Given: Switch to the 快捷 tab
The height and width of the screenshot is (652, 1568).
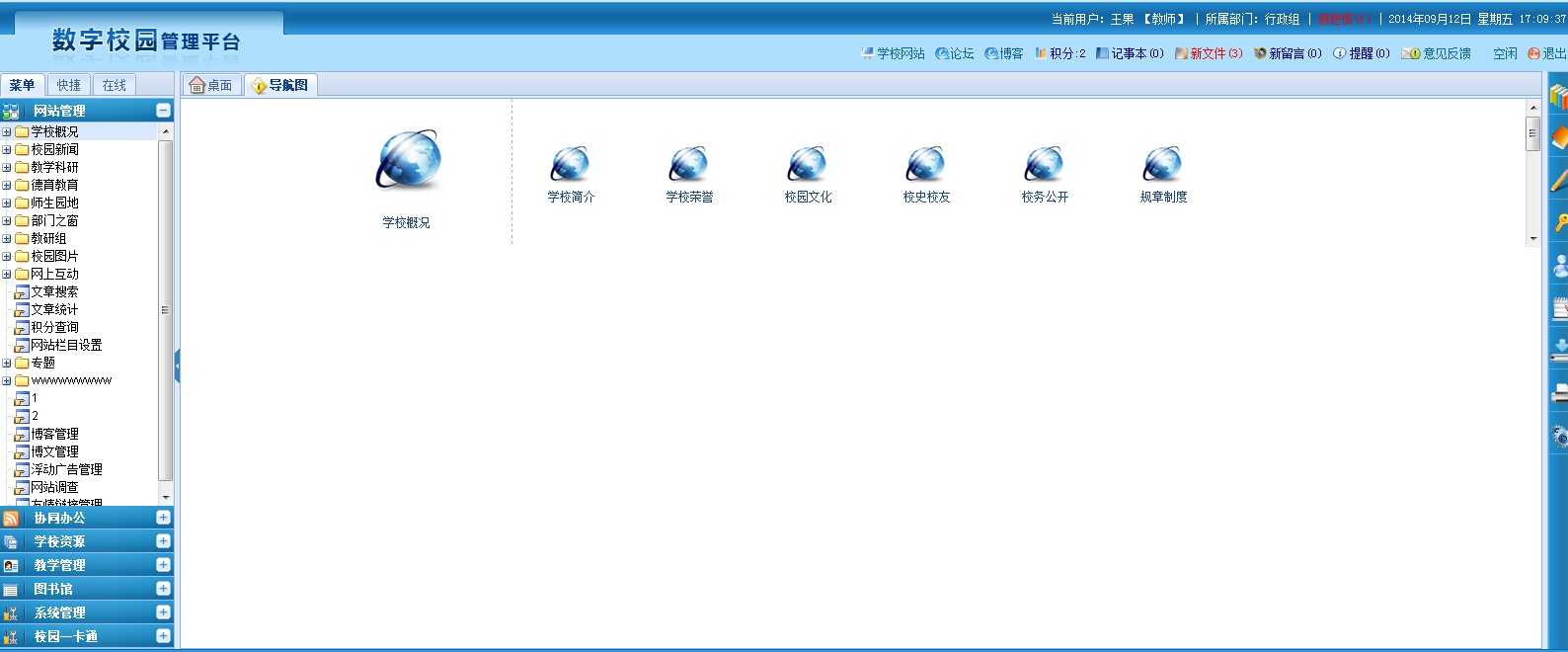Looking at the screenshot, I should click(x=68, y=86).
